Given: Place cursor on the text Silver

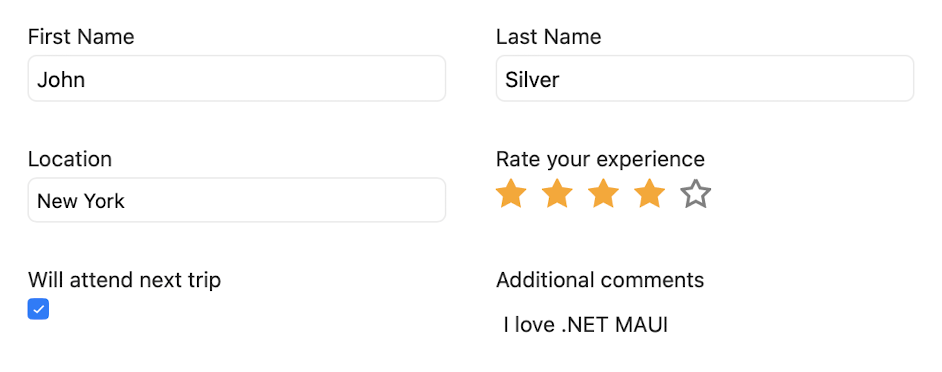Looking at the screenshot, I should [532, 79].
